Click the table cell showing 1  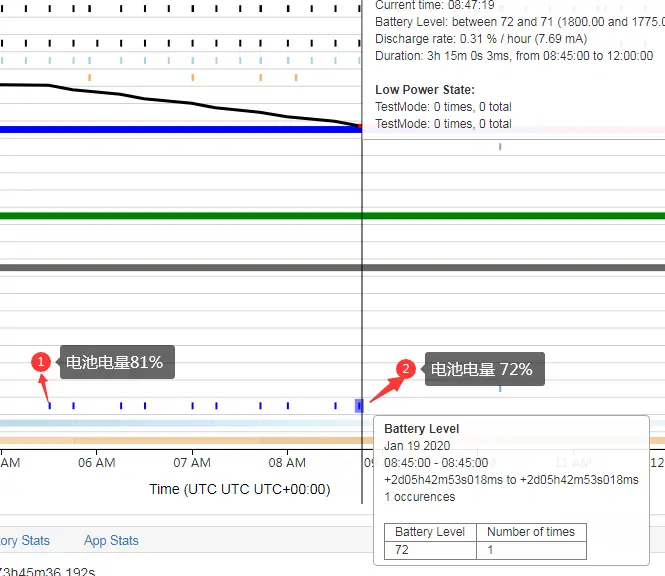coord(531,550)
